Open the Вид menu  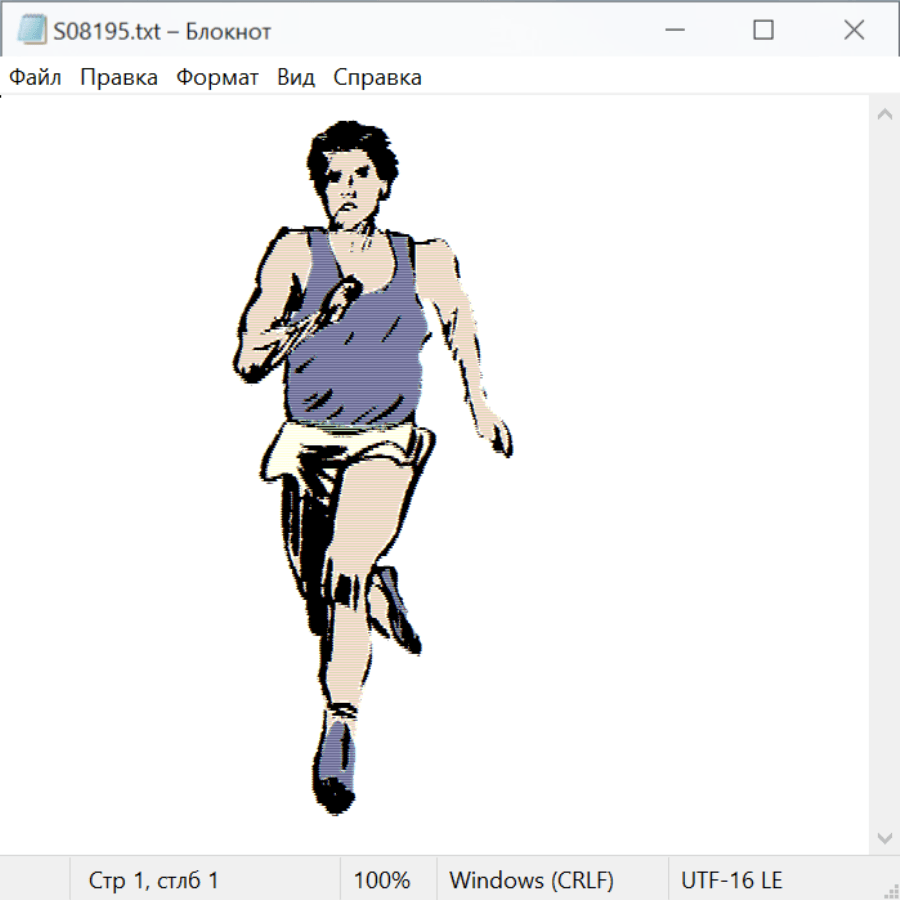295,78
